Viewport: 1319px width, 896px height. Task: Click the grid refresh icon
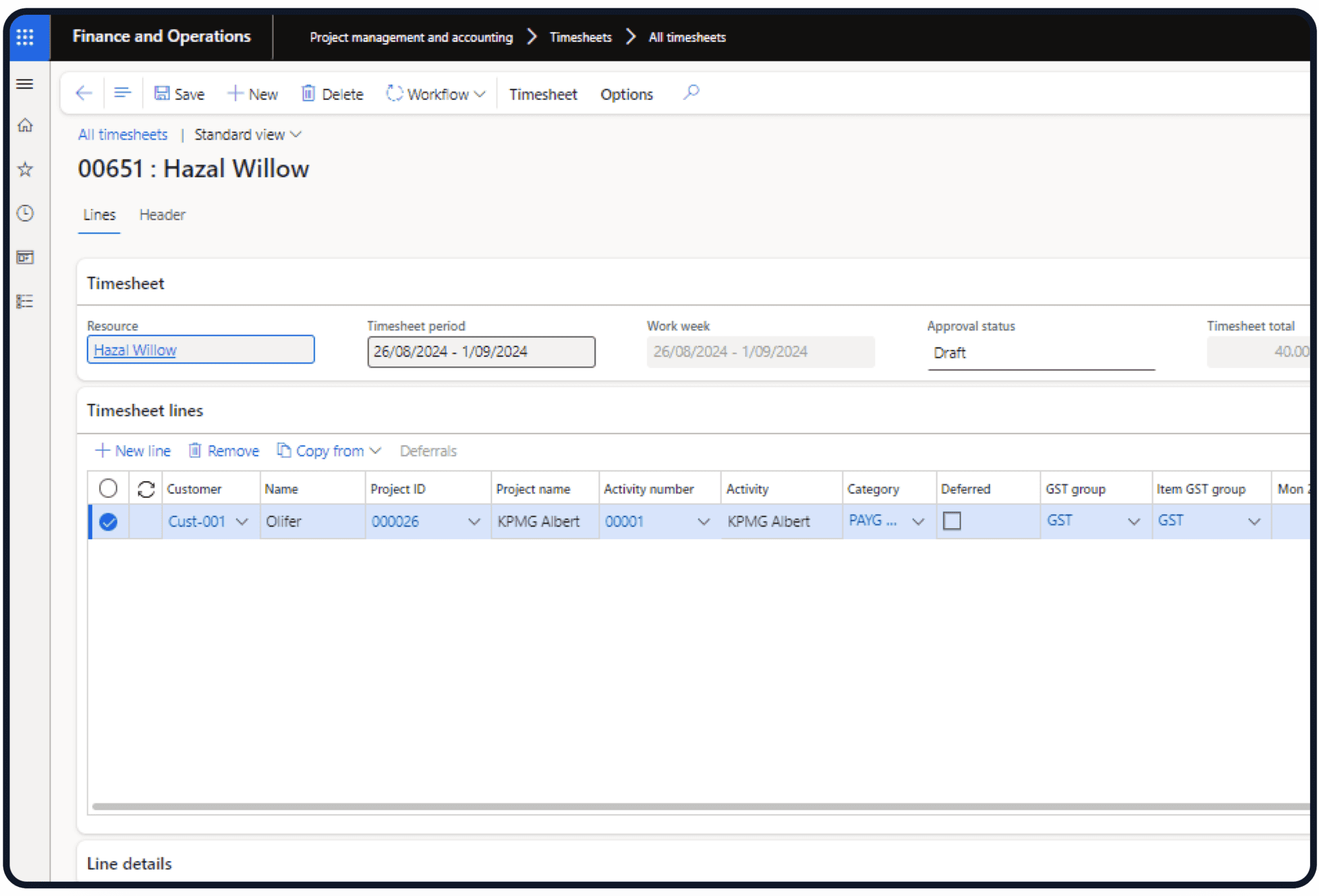tap(146, 490)
